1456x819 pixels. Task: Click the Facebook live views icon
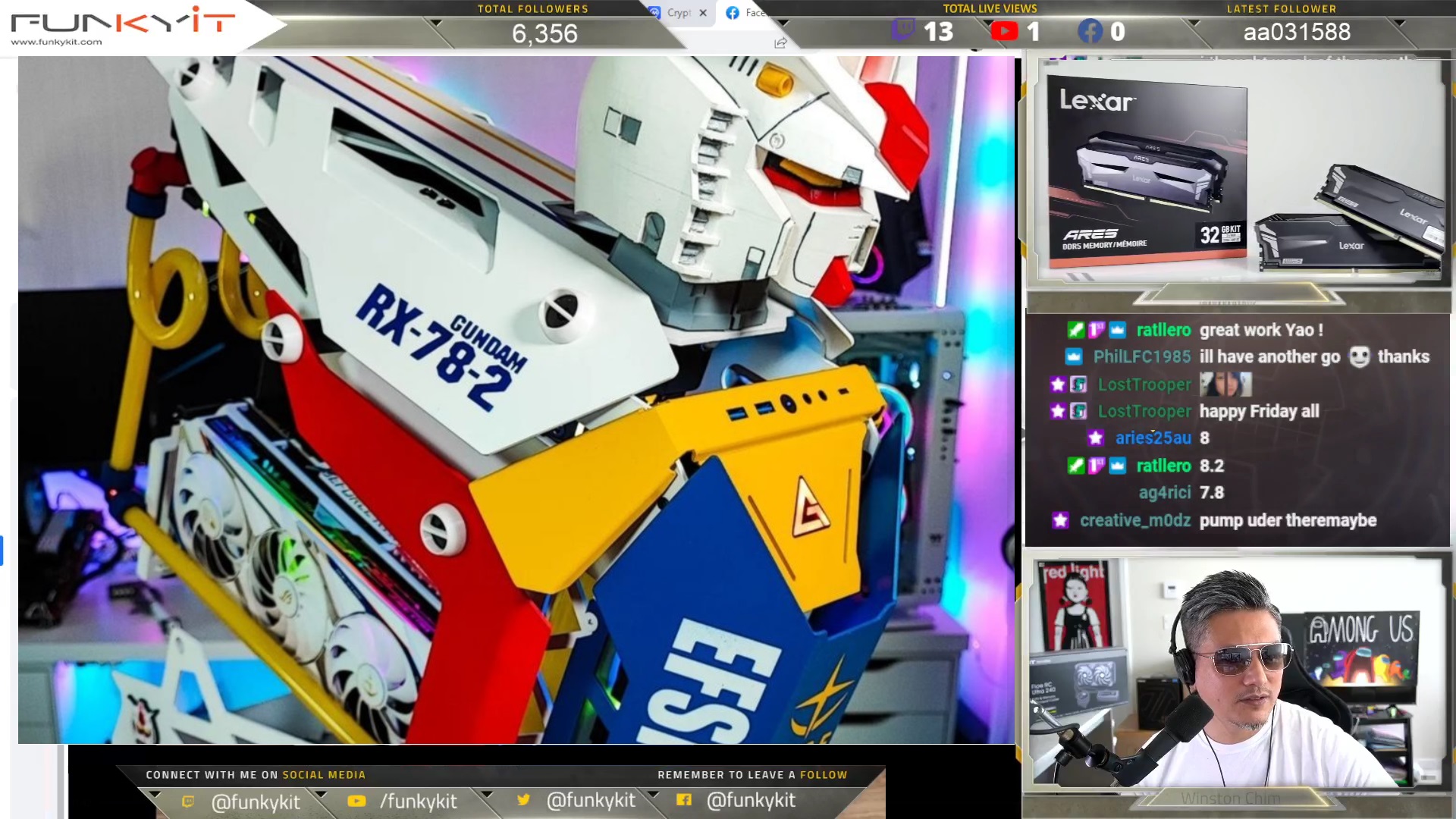coord(1090,31)
